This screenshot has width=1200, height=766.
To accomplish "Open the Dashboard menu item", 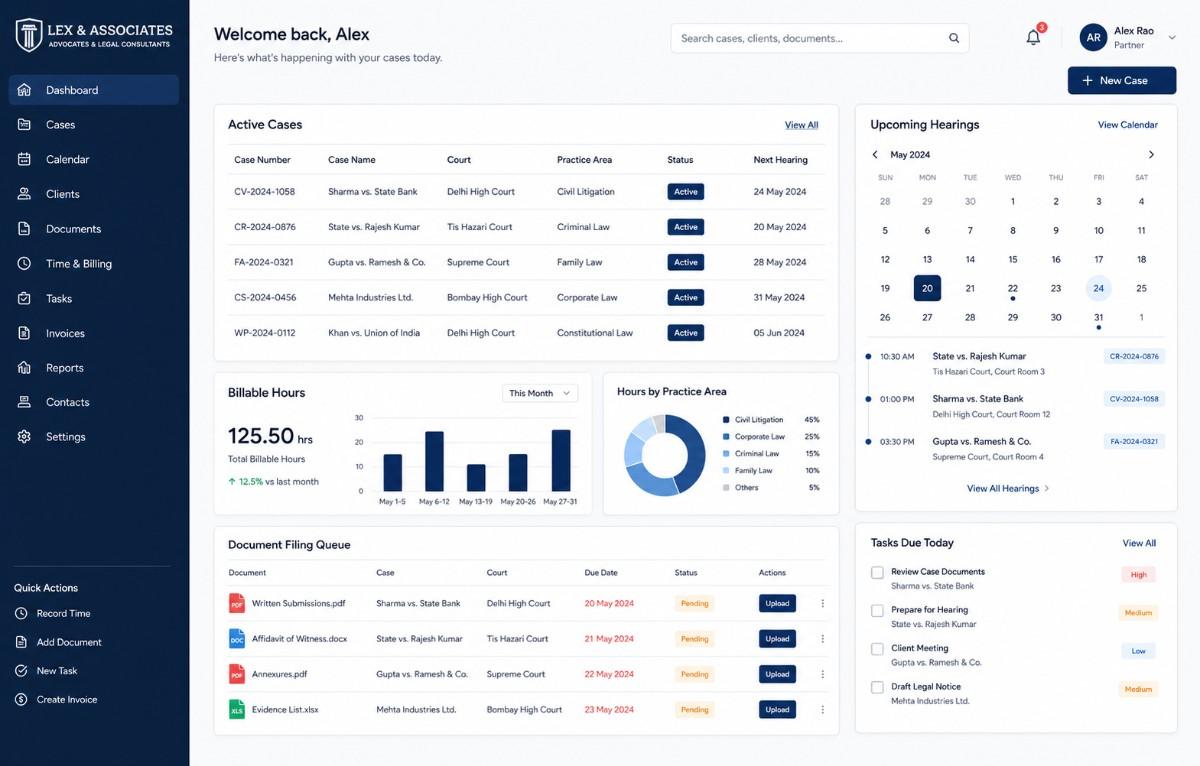I will click(94, 90).
